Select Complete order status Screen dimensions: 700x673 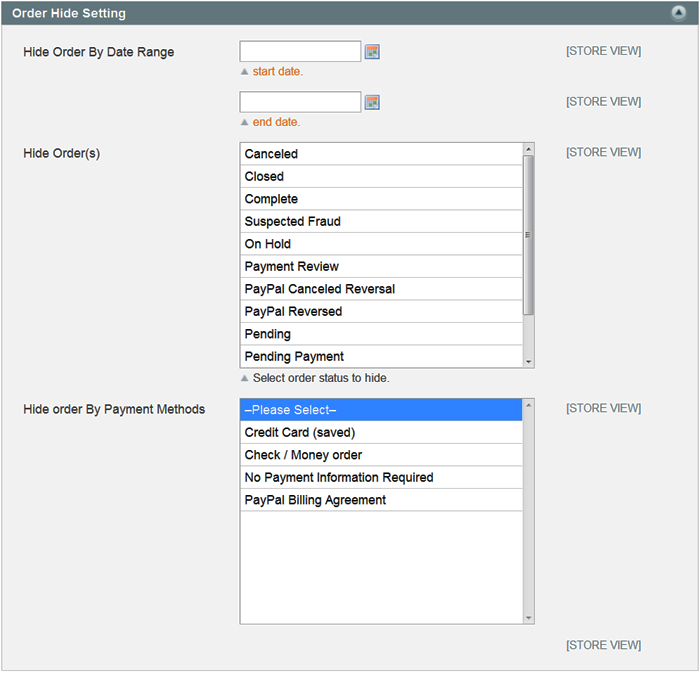click(x=381, y=199)
